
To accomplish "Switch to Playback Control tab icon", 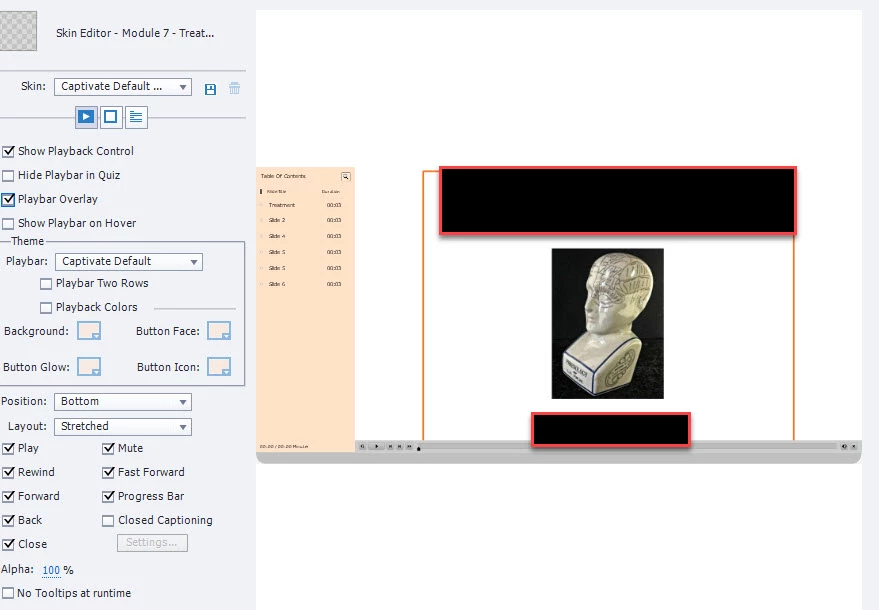I will point(86,117).
